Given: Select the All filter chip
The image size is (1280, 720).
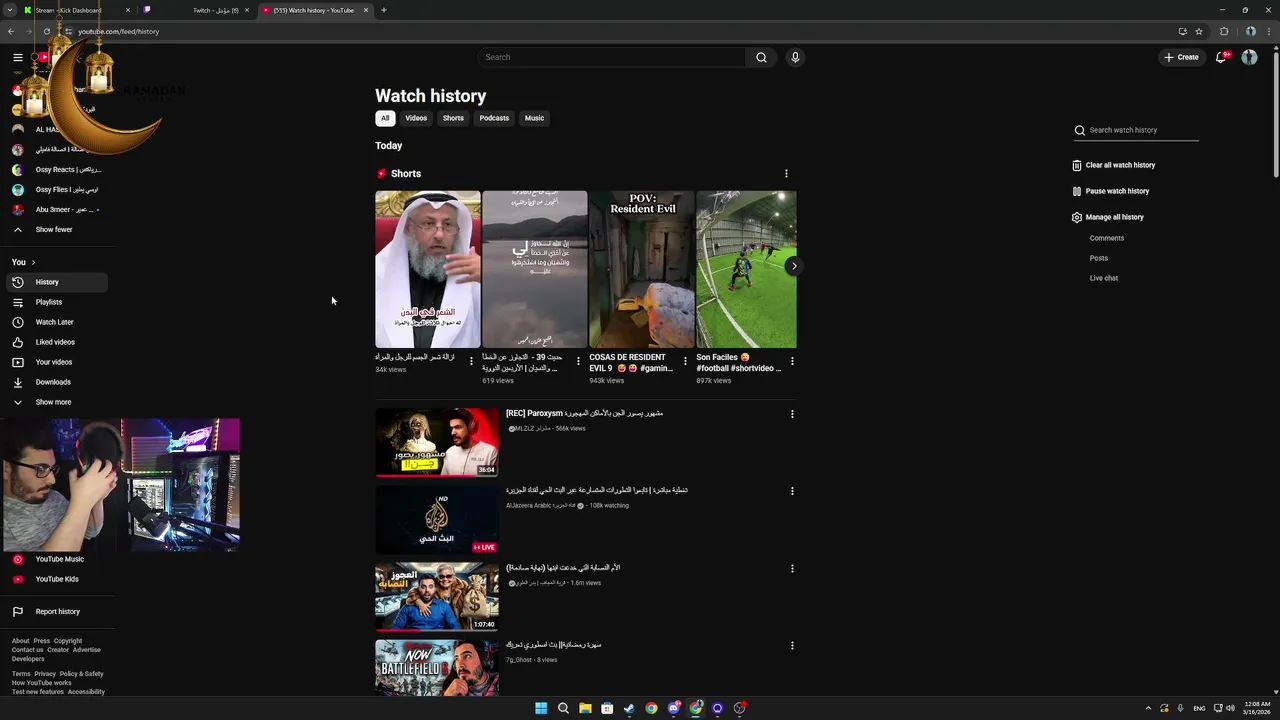Looking at the screenshot, I should [385, 118].
